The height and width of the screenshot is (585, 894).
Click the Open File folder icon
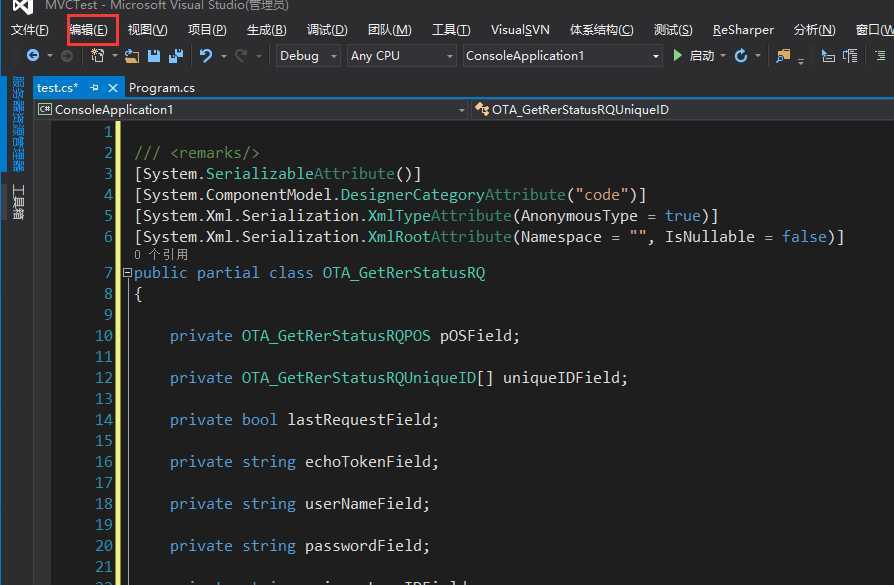click(x=132, y=56)
